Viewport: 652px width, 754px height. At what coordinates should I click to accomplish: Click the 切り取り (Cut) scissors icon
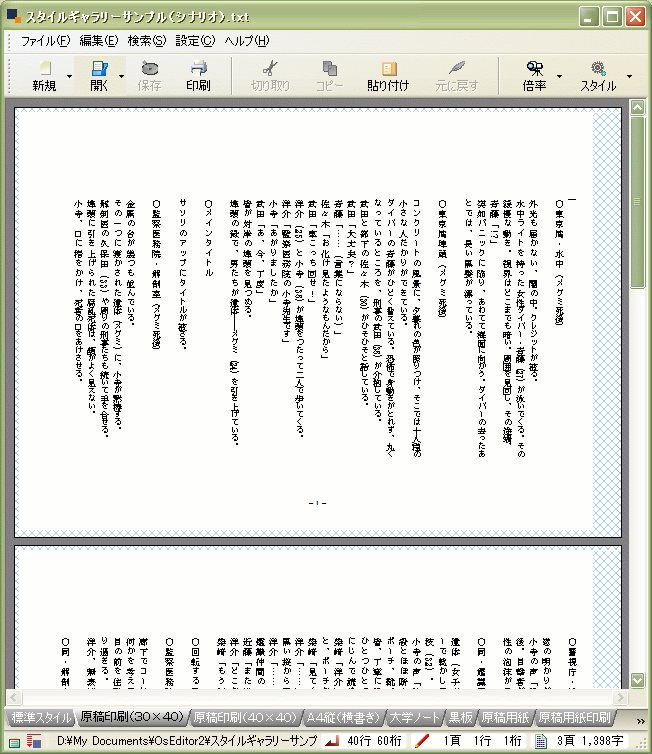click(270, 68)
